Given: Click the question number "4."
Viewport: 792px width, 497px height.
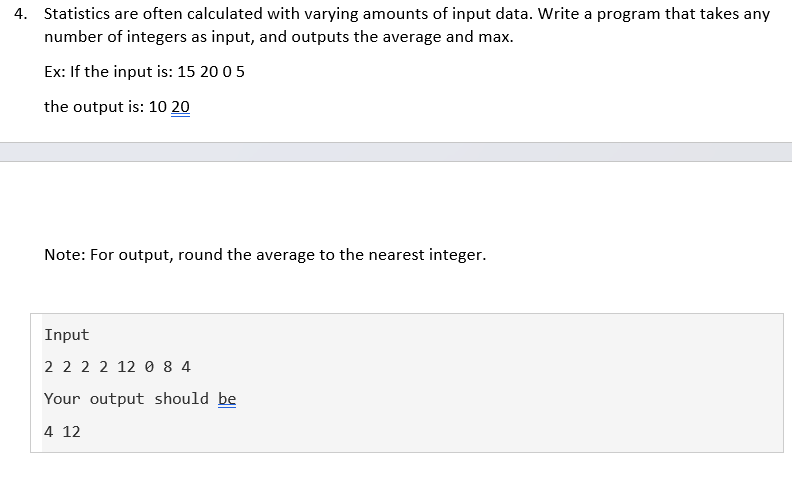Looking at the screenshot, I should coord(20,14).
